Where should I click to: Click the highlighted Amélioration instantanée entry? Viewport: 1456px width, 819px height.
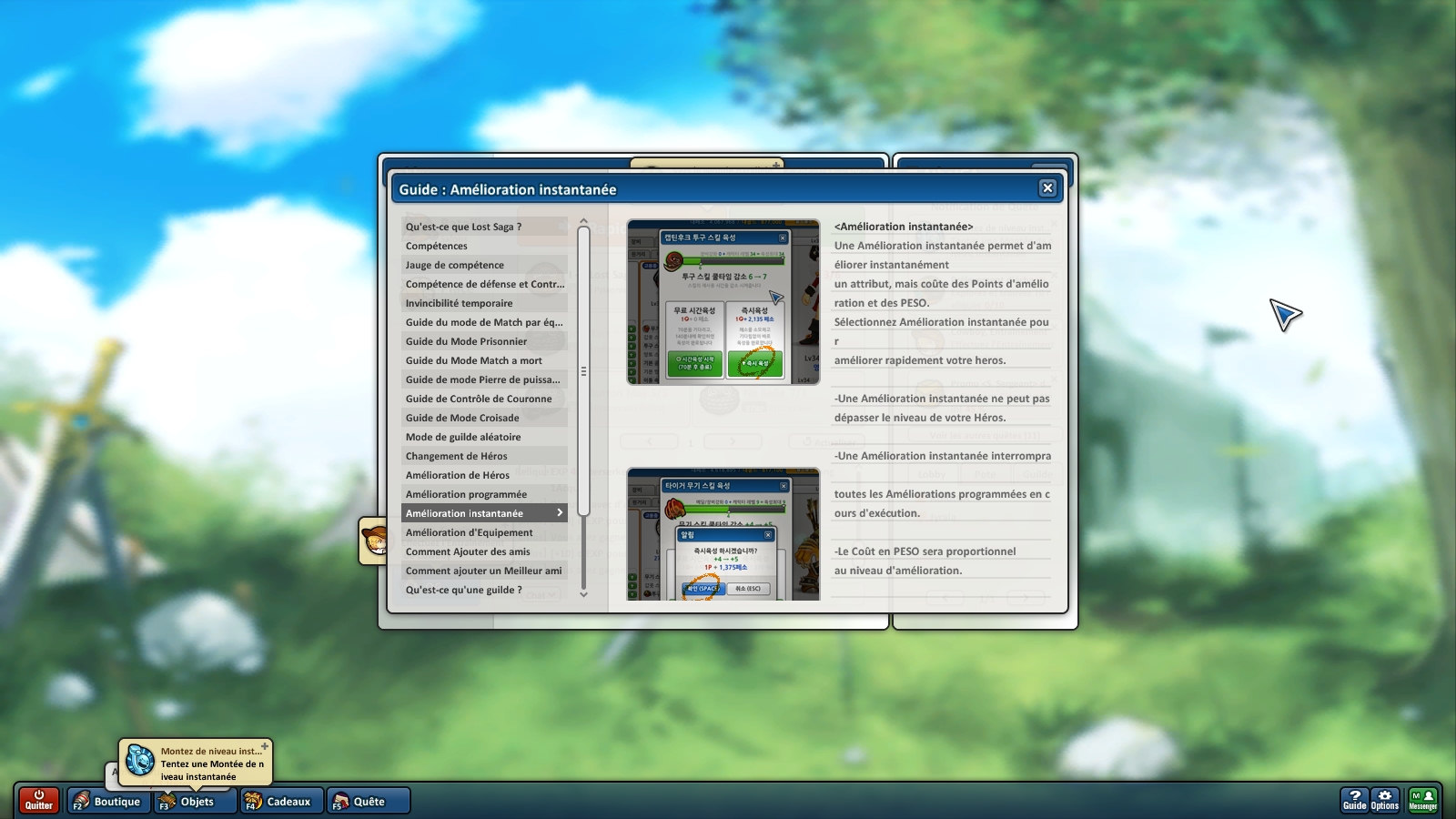tap(484, 513)
